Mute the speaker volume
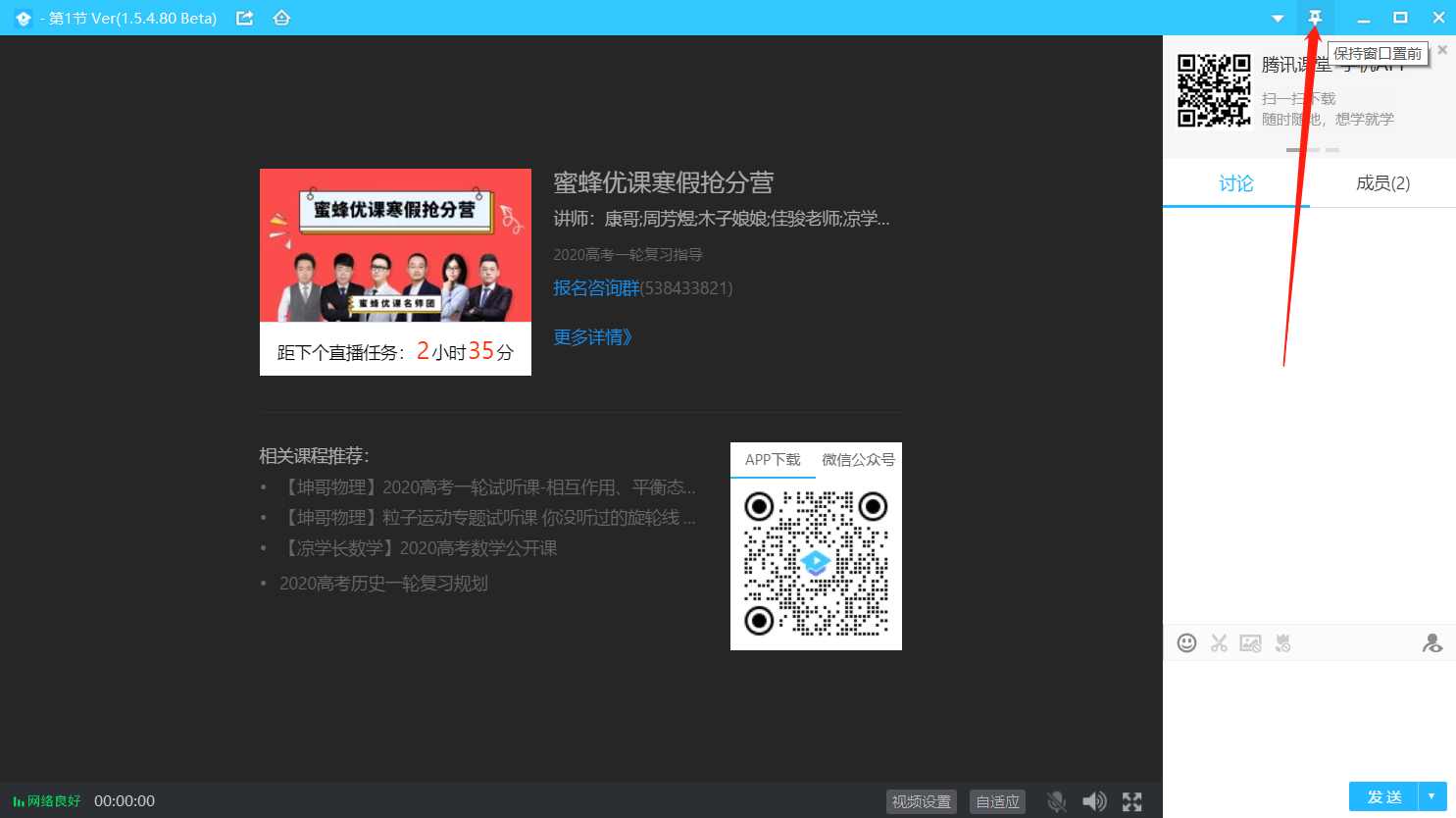Viewport: 1456px width, 818px height. tap(1094, 800)
